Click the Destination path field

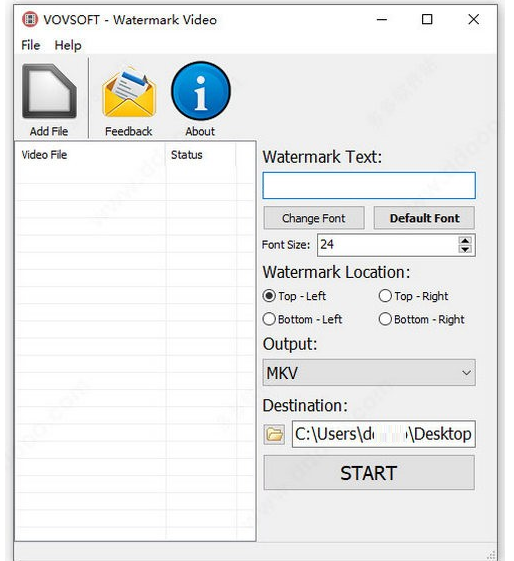click(x=383, y=434)
